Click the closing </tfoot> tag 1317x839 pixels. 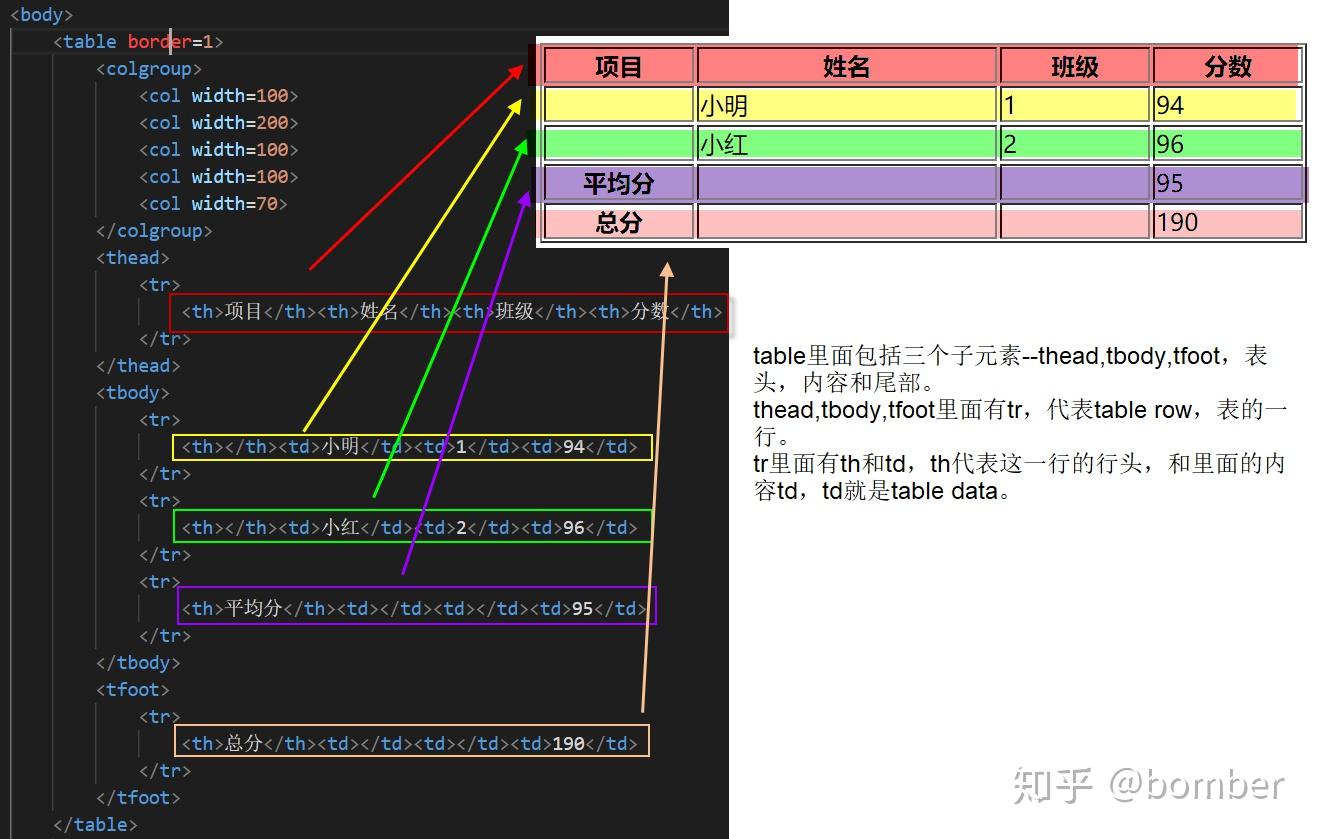138,798
